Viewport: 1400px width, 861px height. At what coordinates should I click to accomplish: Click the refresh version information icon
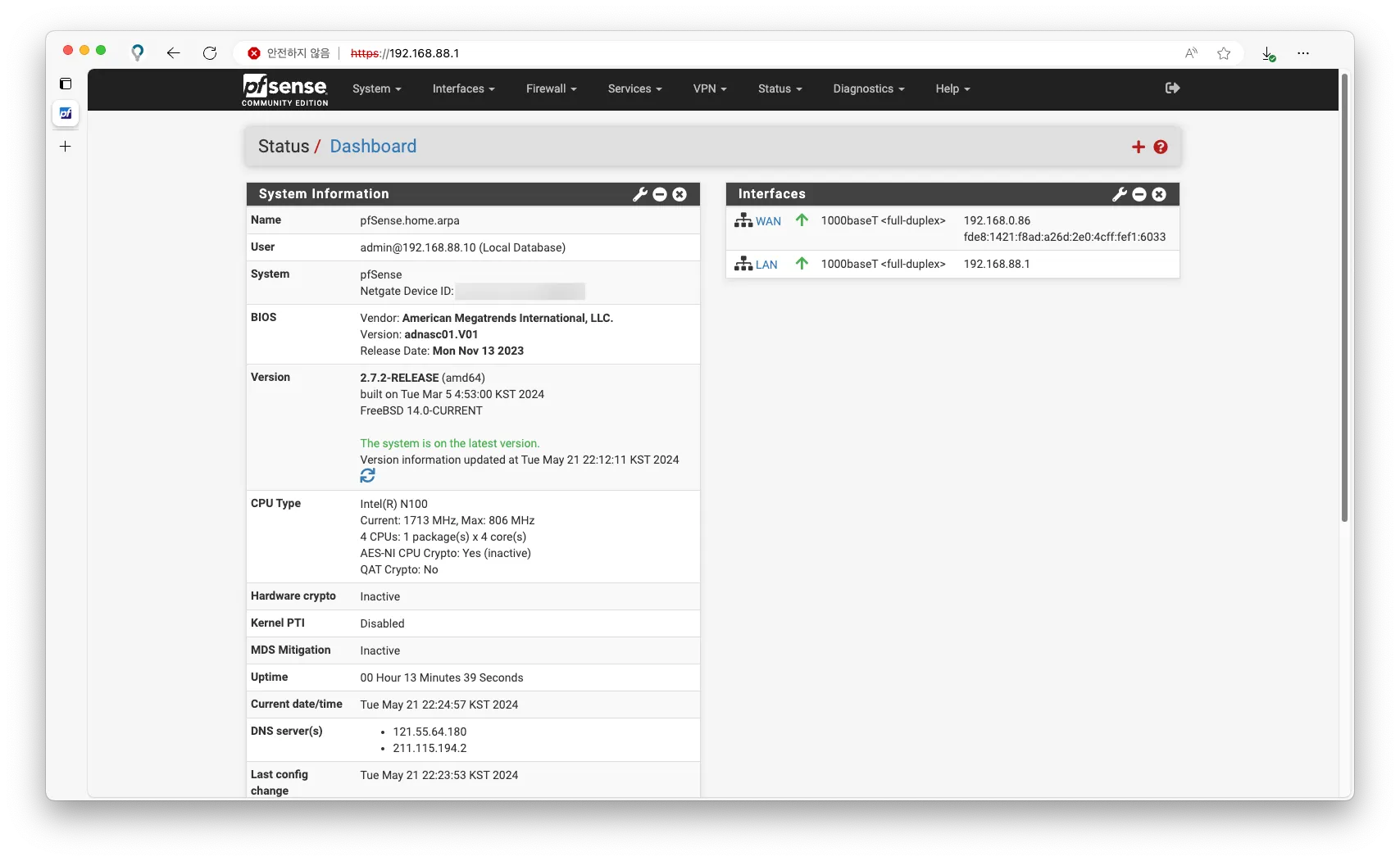click(367, 476)
